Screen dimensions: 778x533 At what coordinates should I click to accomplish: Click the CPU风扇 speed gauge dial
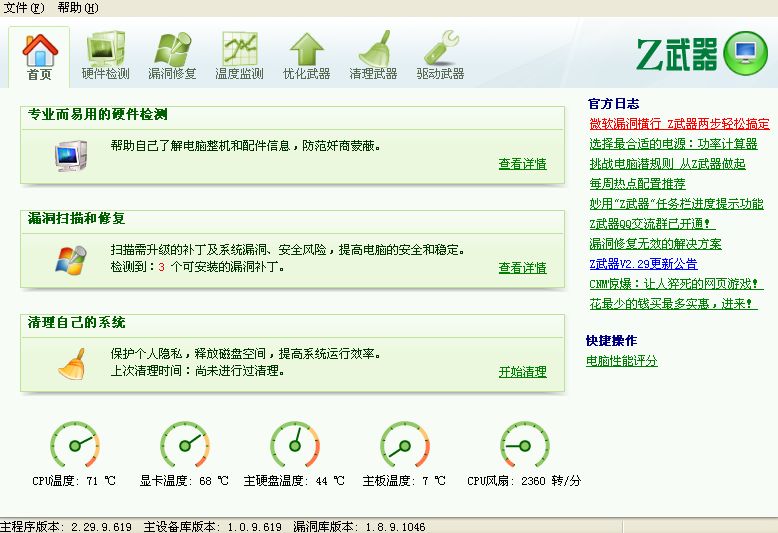[x=524, y=445]
